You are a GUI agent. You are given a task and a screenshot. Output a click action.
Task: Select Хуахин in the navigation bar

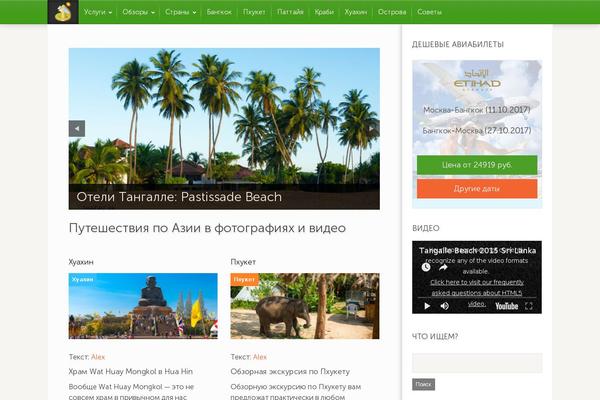click(355, 12)
